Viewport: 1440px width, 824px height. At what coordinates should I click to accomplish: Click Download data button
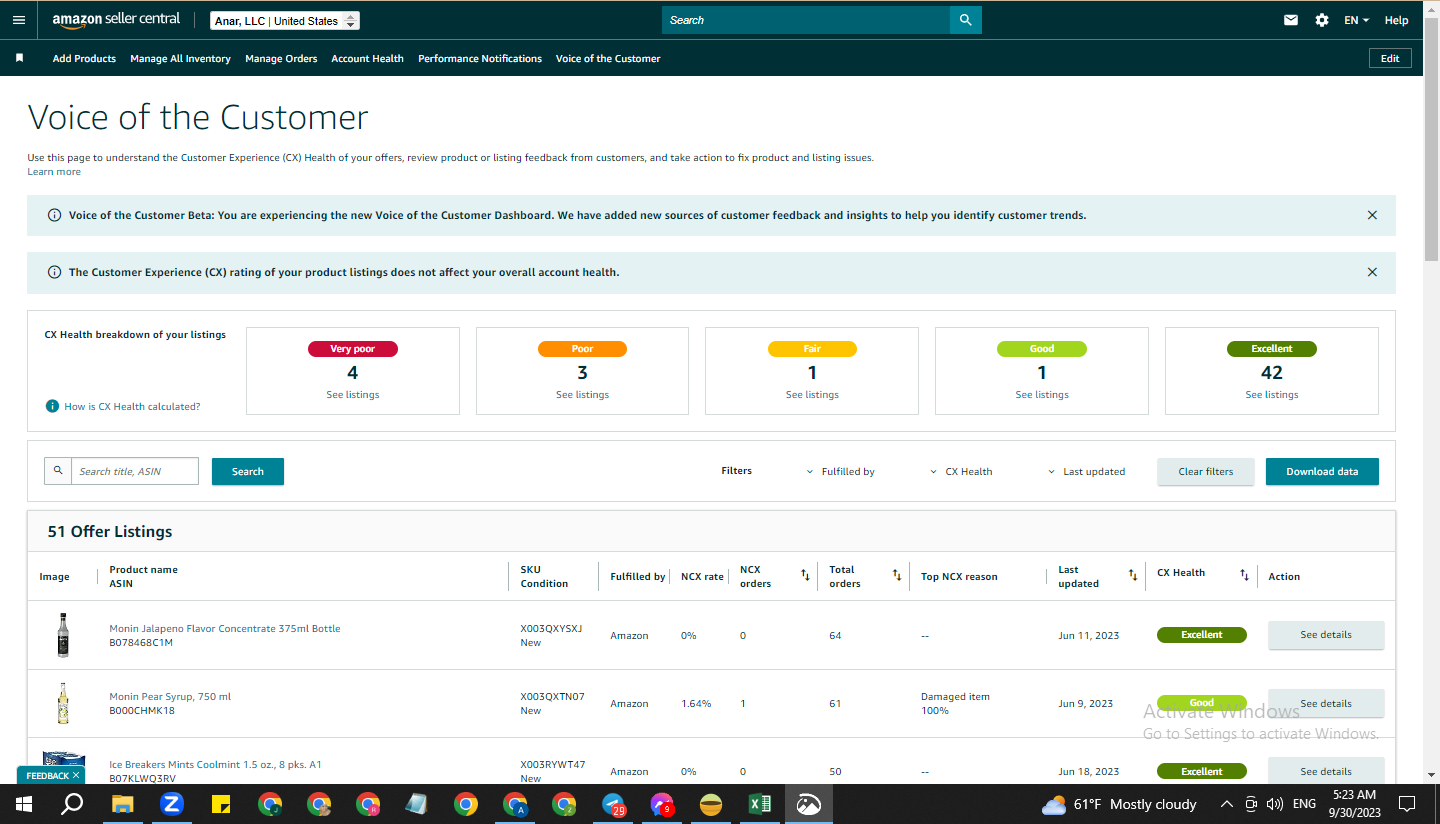click(1322, 471)
